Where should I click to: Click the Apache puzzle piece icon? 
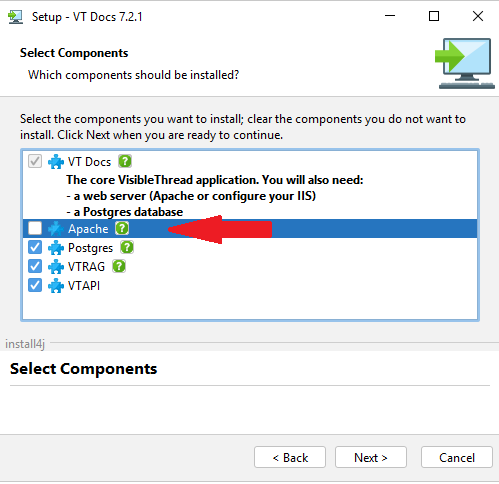tap(56, 228)
